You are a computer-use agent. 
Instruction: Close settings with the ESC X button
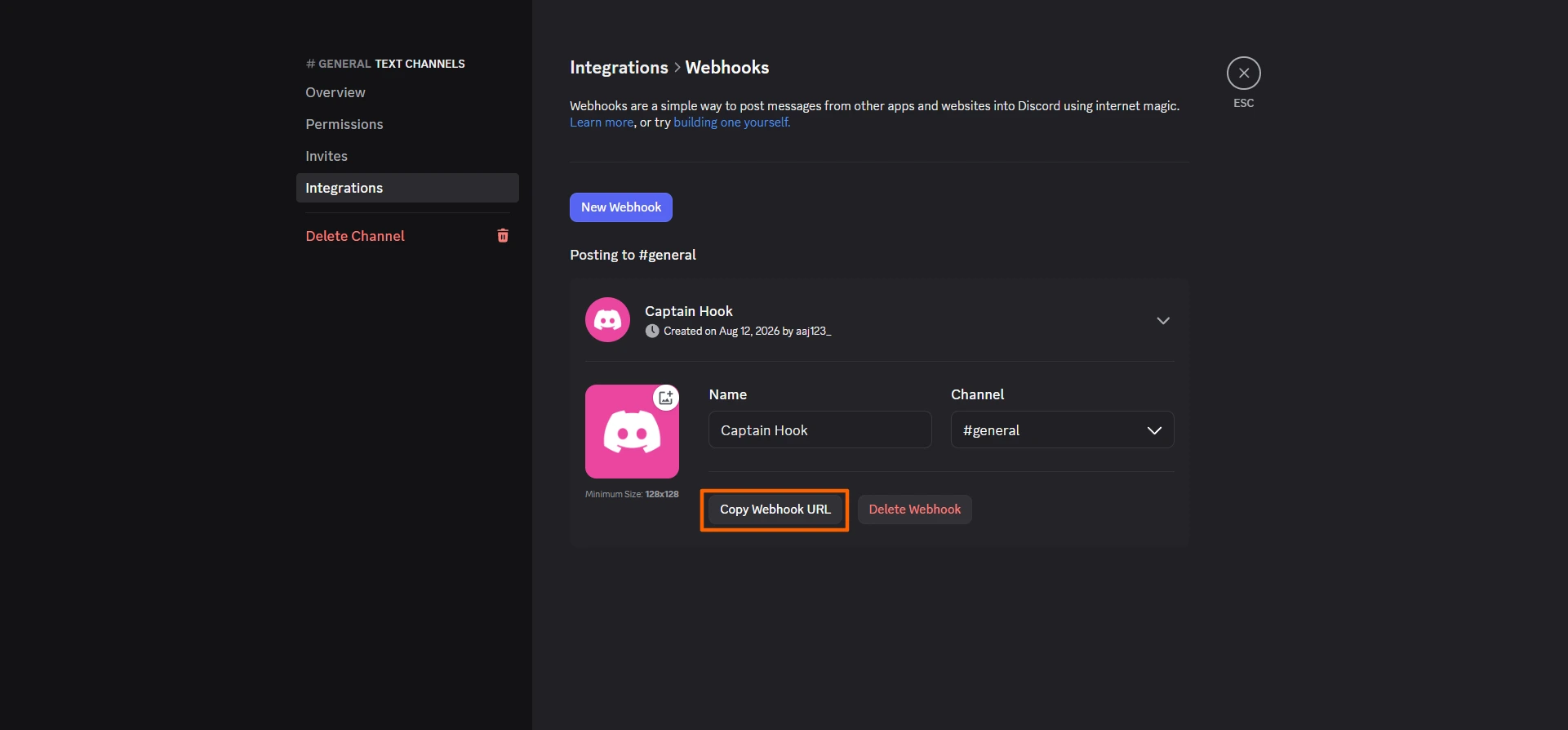tap(1243, 73)
